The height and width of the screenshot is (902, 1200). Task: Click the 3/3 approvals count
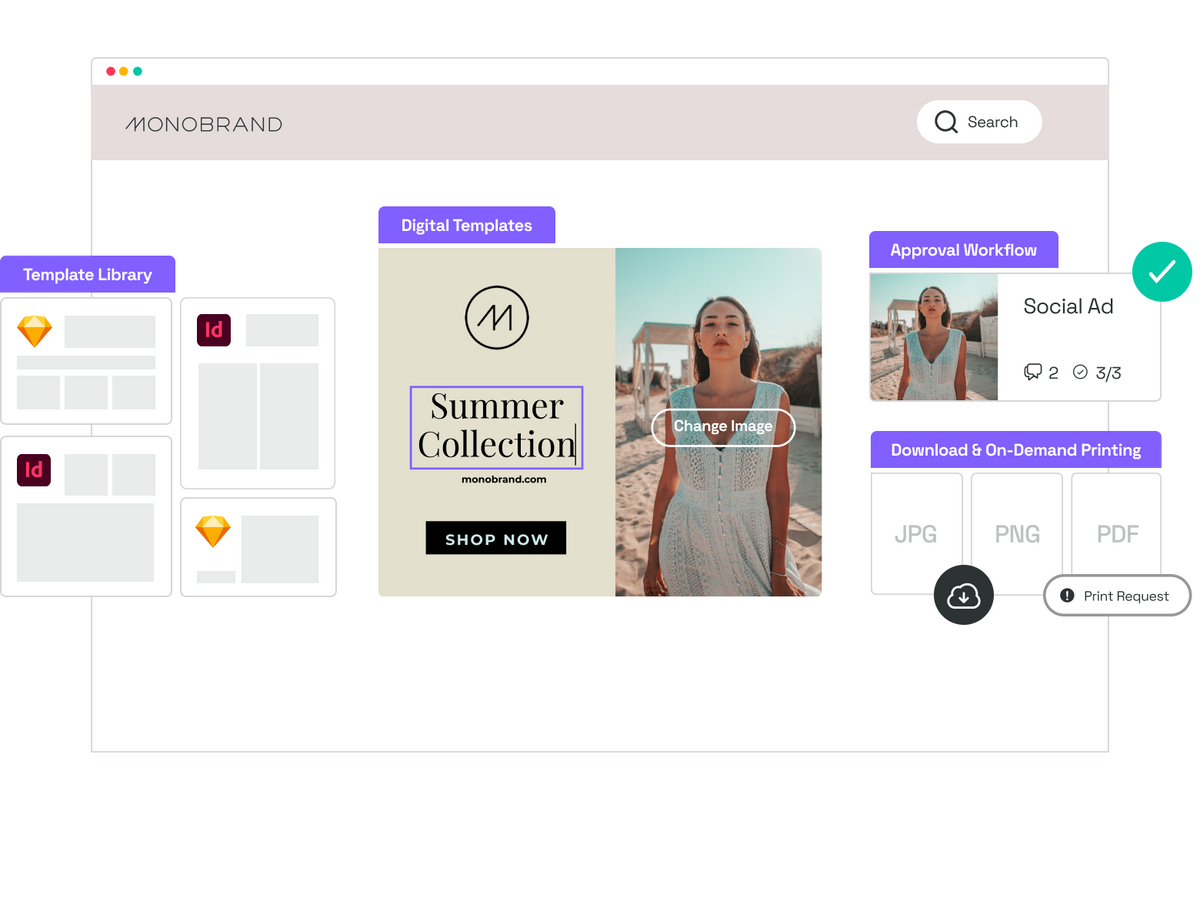[x=1108, y=373]
